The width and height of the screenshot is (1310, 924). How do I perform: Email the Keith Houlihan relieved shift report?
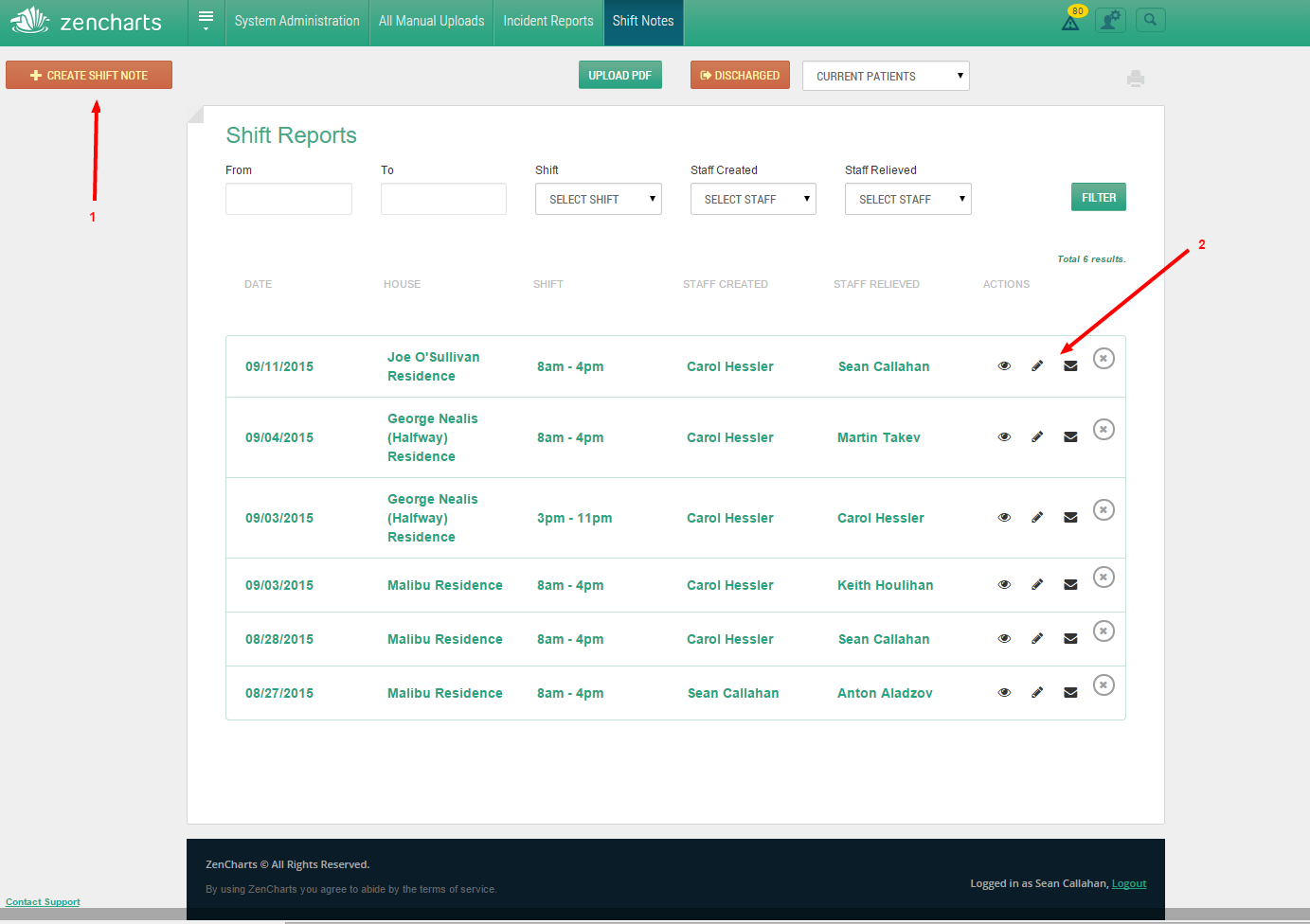click(x=1070, y=585)
